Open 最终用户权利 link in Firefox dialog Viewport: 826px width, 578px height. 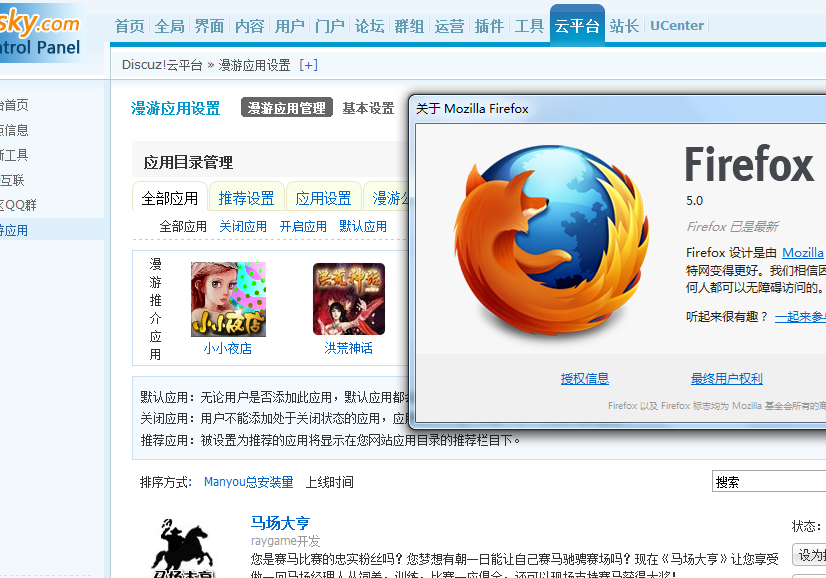[x=727, y=378]
